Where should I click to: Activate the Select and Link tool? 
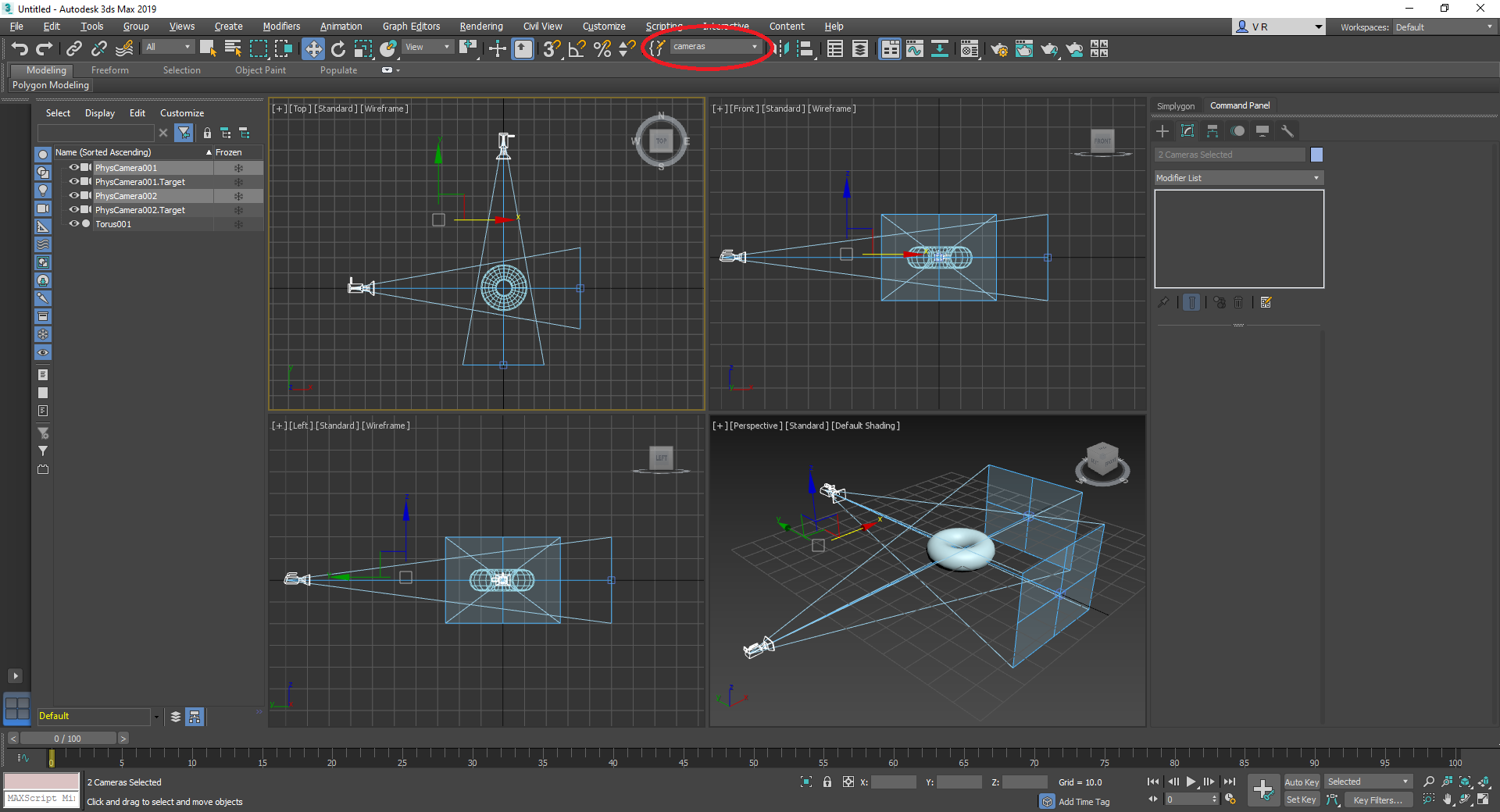[74, 49]
